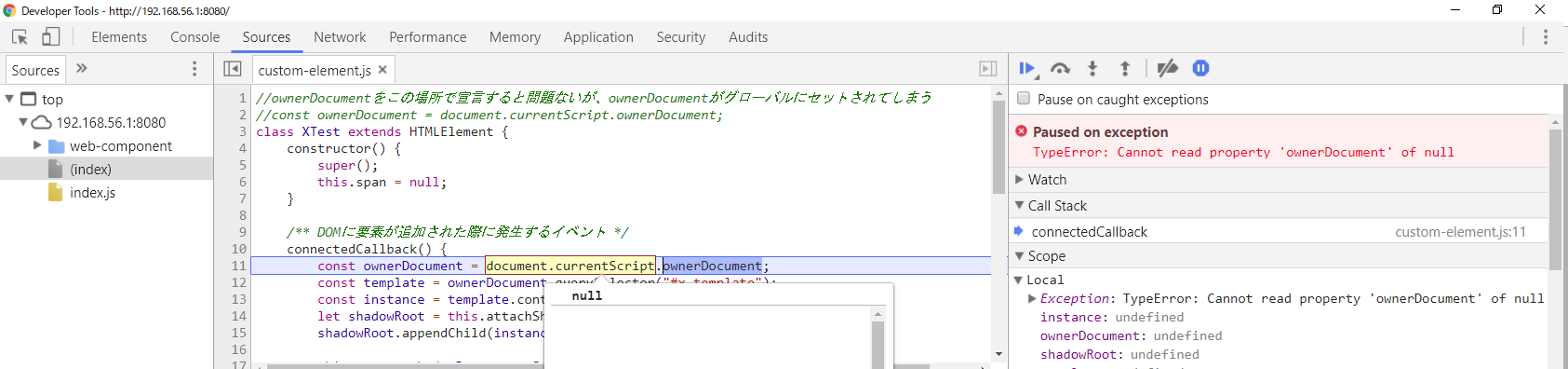Select the Sources navigator sub-tab

click(35, 70)
